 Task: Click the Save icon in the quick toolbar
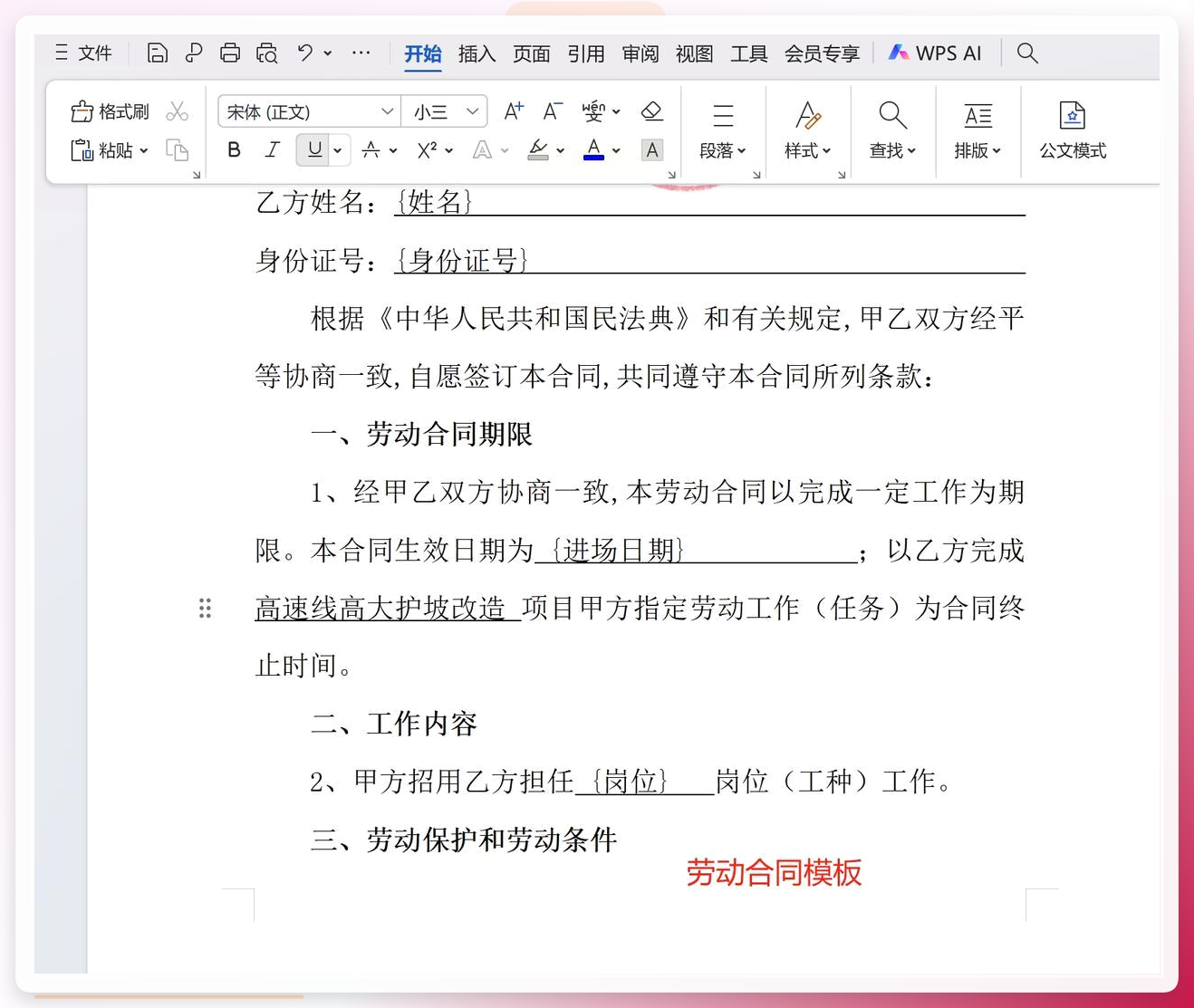(x=157, y=53)
